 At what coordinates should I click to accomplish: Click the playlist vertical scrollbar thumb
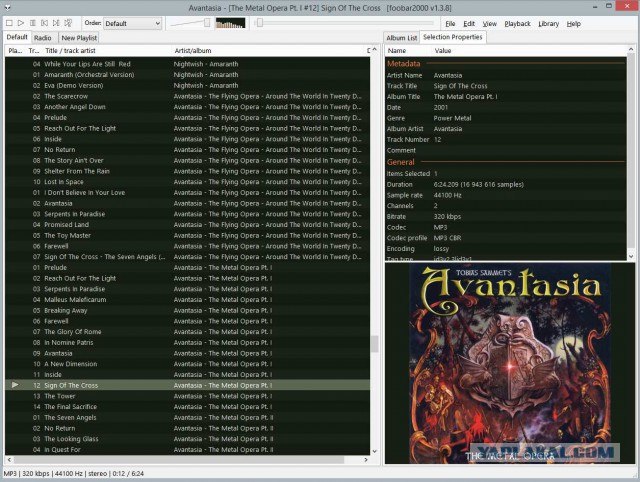(x=374, y=344)
